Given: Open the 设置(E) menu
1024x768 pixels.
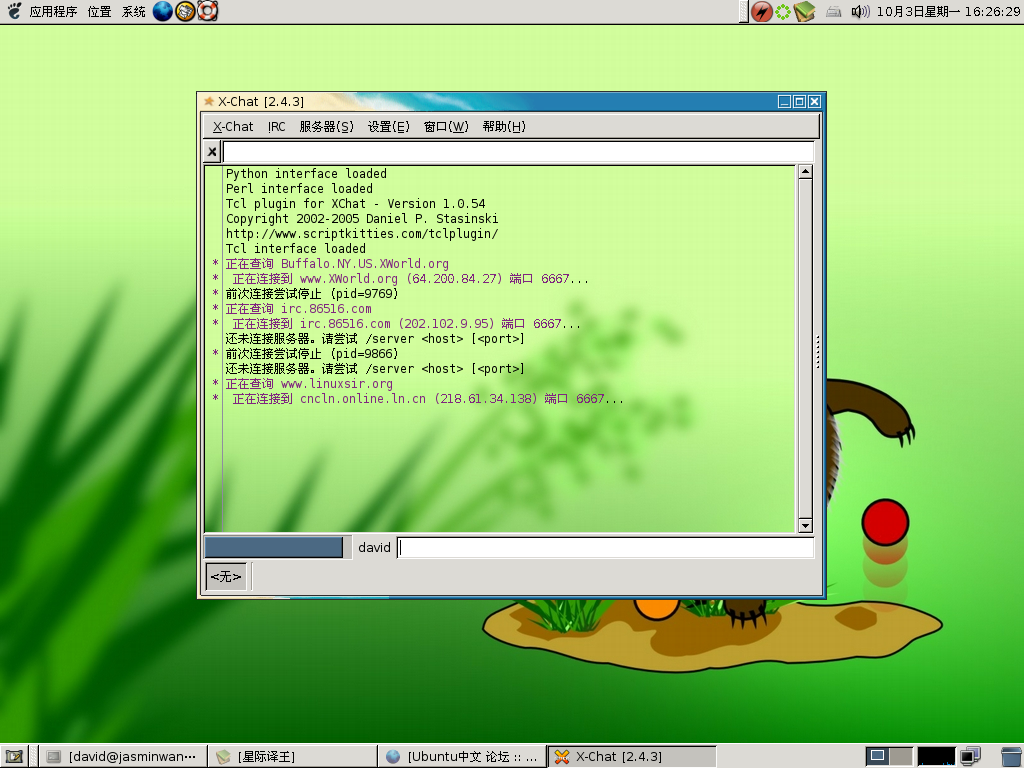Looking at the screenshot, I should [389, 127].
